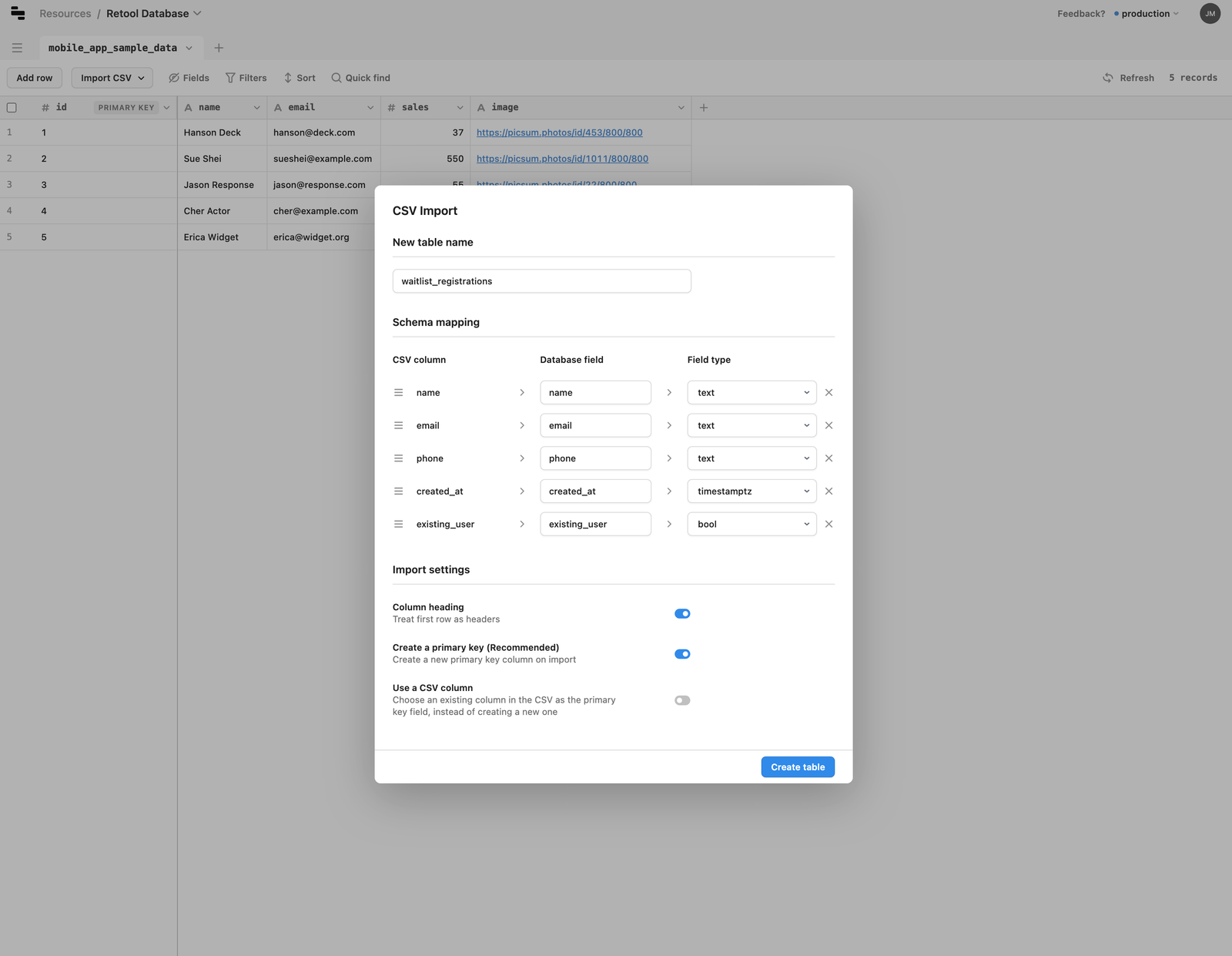Viewport: 1232px width, 956px height.
Task: Click the Retool logo icon
Action: point(18,13)
